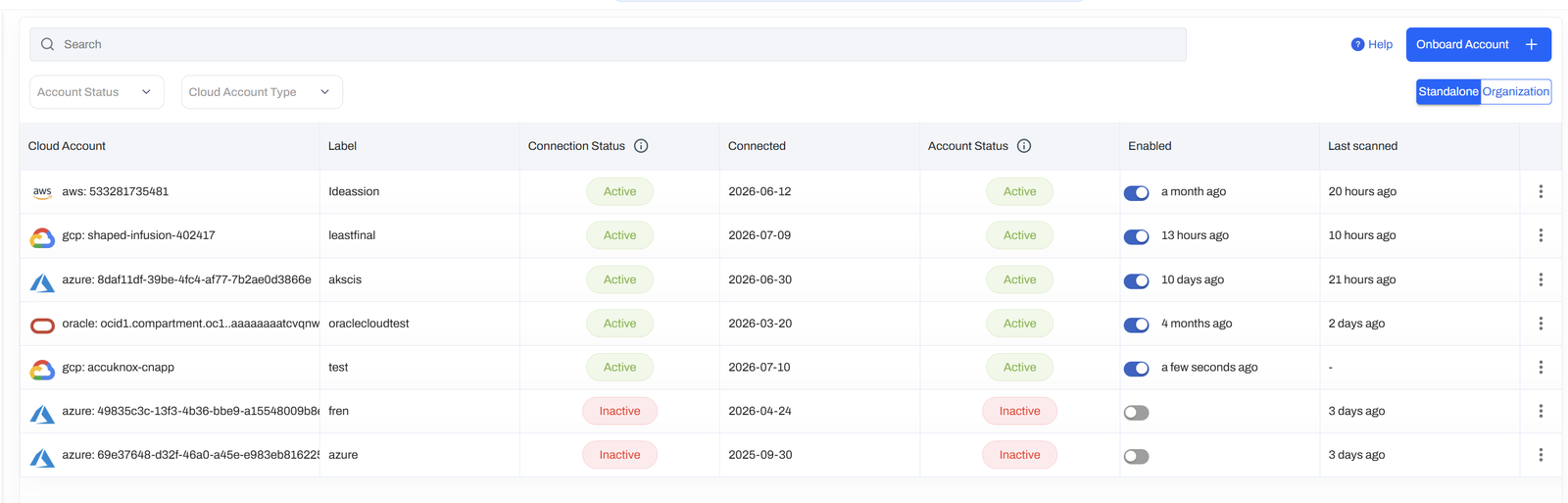Open the three-dot menu for the test row

(1541, 367)
